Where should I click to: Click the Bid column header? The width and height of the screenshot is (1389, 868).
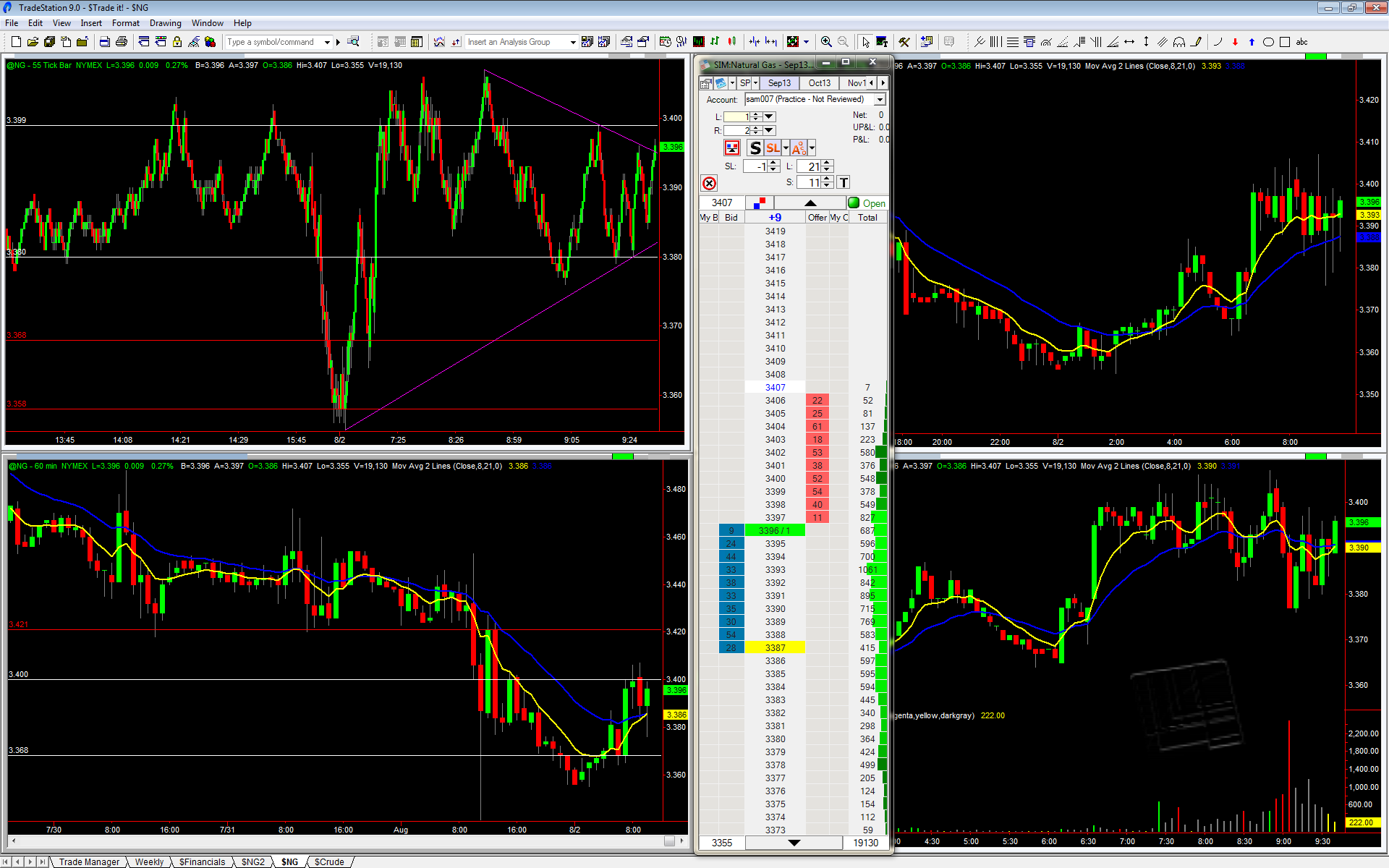731,217
